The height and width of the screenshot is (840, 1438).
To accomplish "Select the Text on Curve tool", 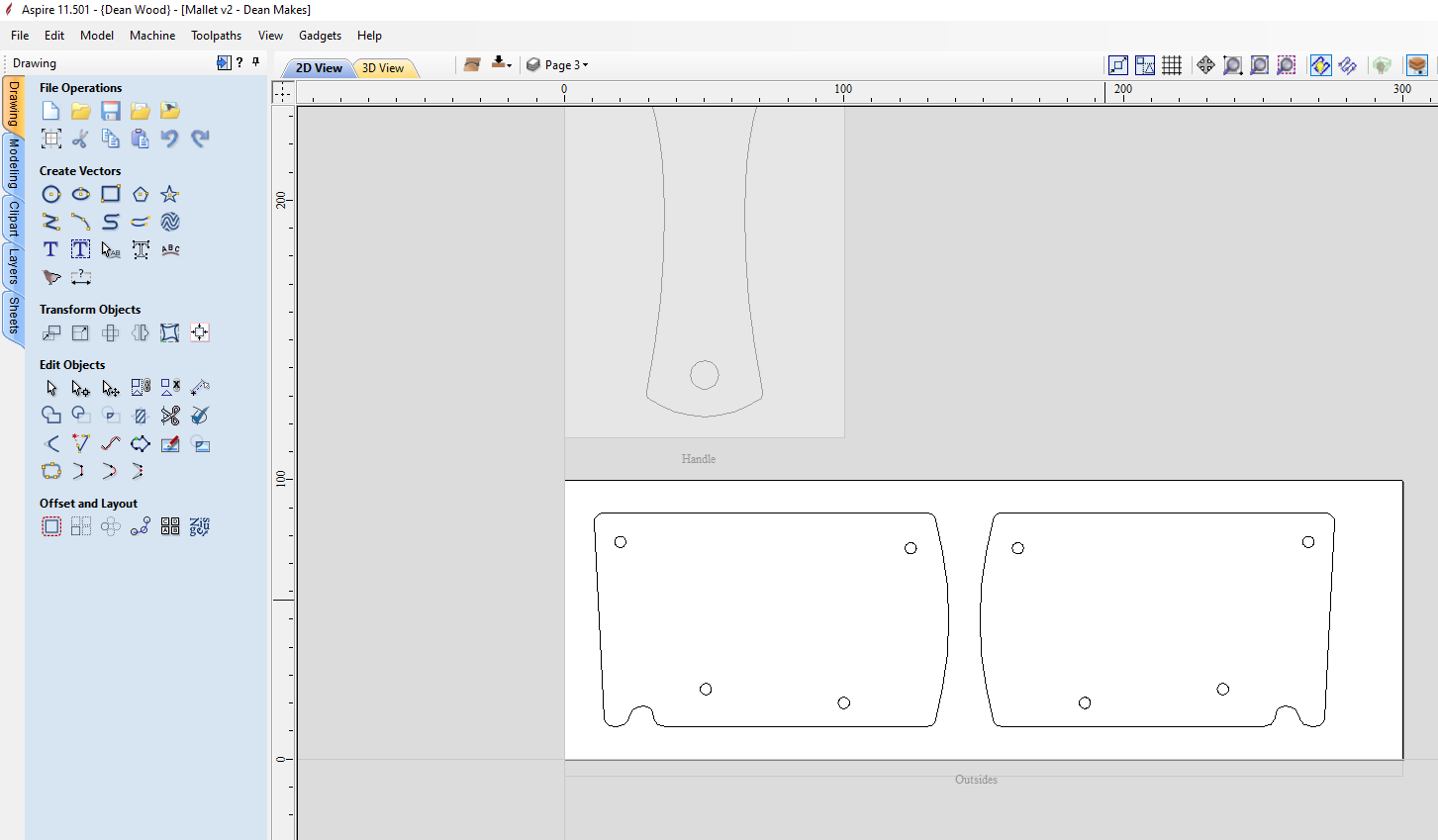I will 169,249.
